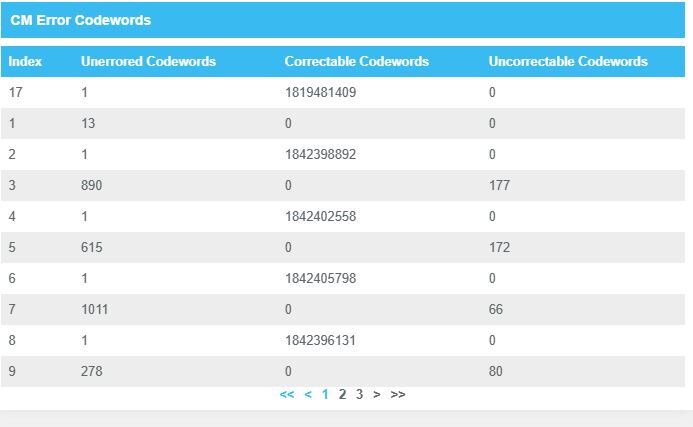Click the CM Error Codewords title
This screenshot has width=693, height=427.
(x=80, y=20)
